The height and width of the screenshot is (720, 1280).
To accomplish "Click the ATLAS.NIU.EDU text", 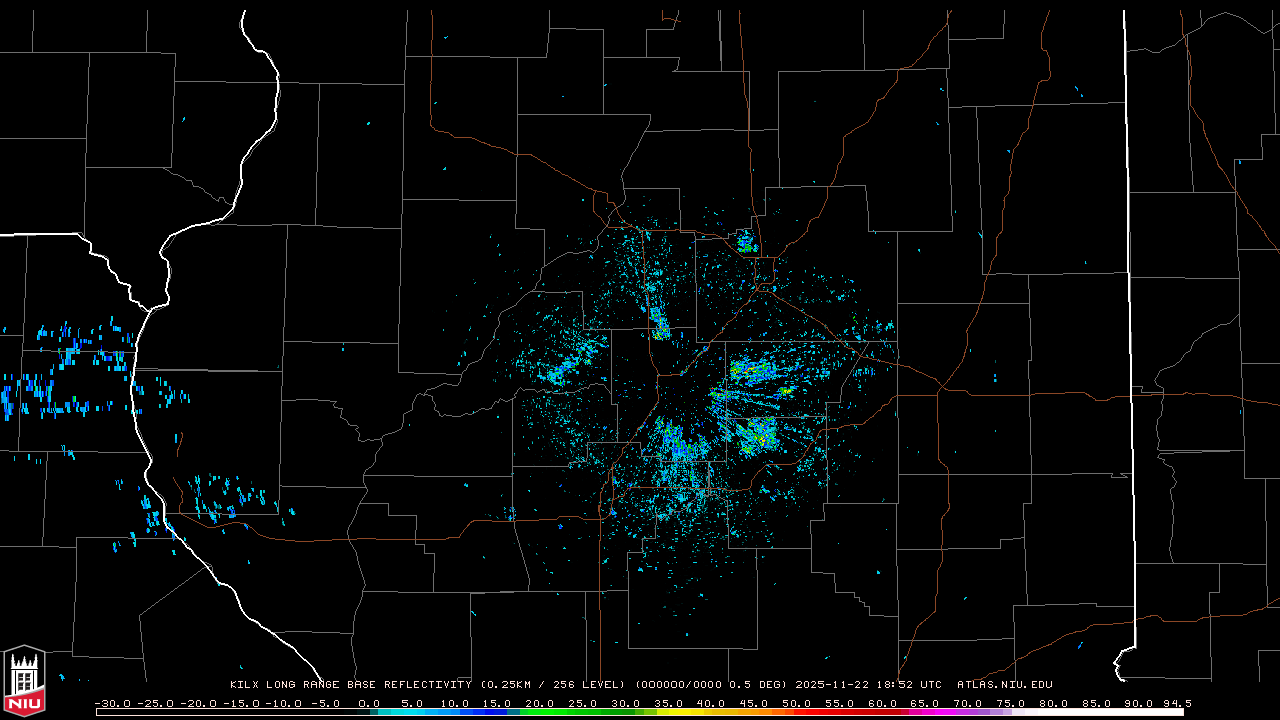I will pyautogui.click(x=1004, y=685).
